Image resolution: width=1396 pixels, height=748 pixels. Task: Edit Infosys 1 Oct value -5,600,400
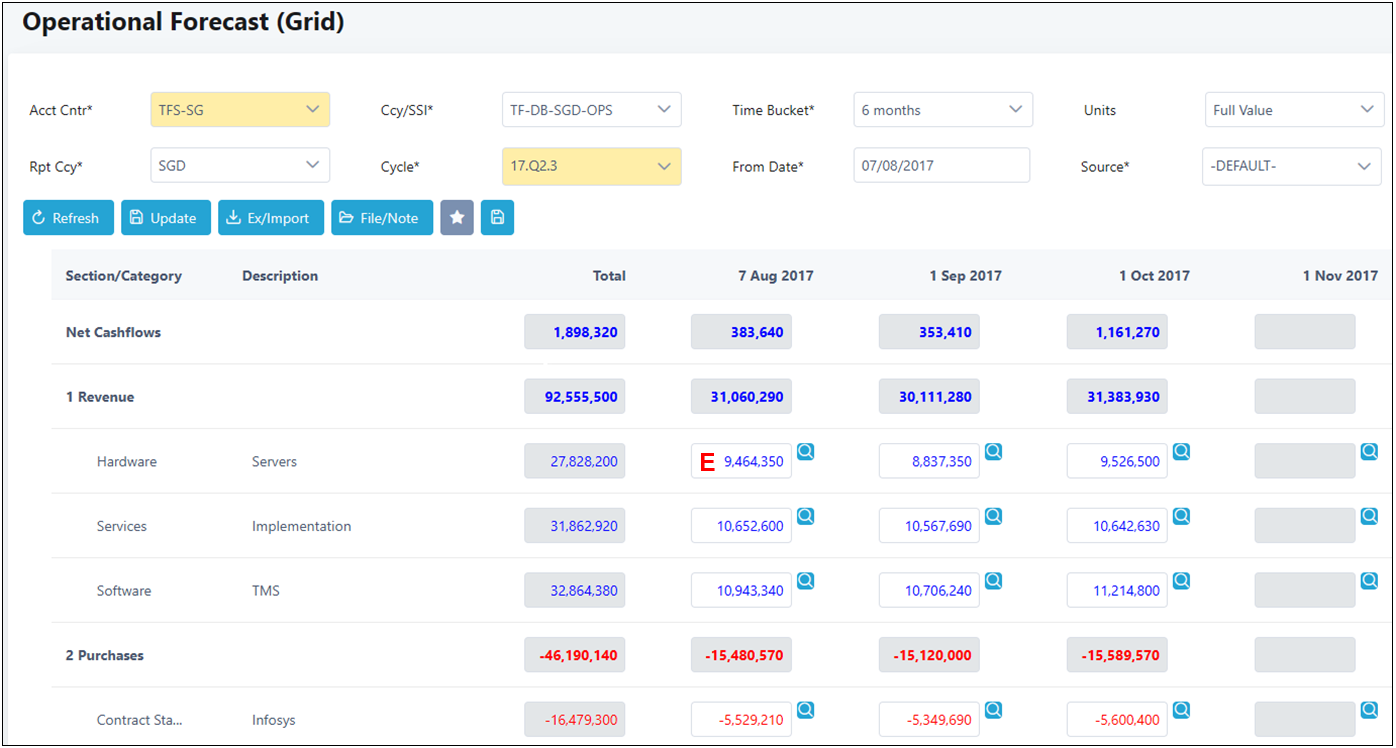point(1117,719)
